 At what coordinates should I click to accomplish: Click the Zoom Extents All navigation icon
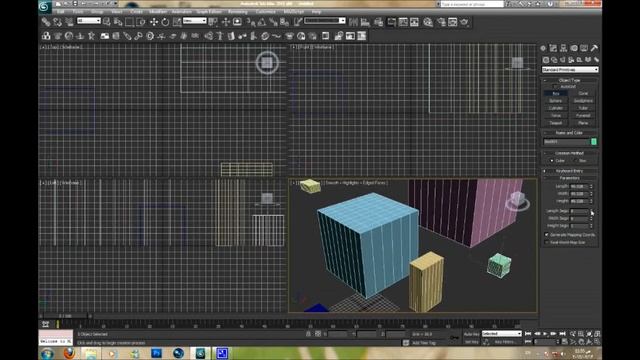point(597,334)
